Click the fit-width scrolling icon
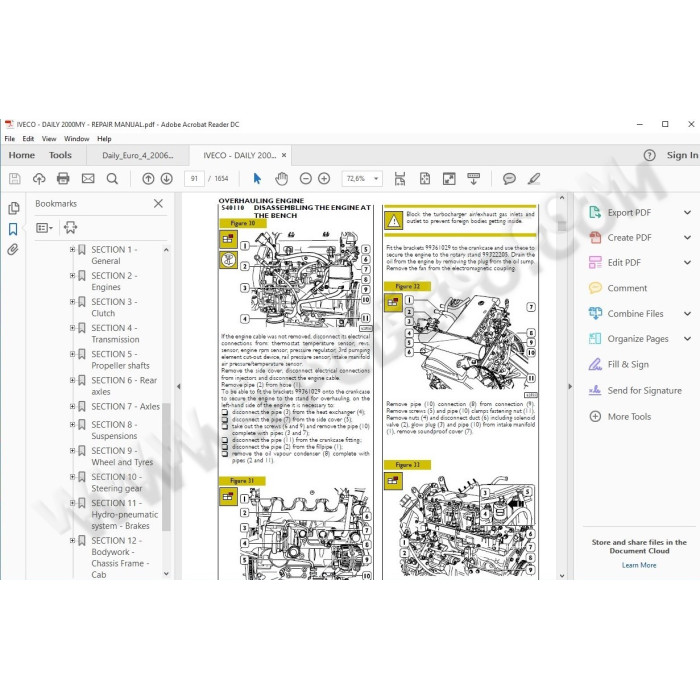Image resolution: width=700 pixels, height=700 pixels. pos(400,179)
